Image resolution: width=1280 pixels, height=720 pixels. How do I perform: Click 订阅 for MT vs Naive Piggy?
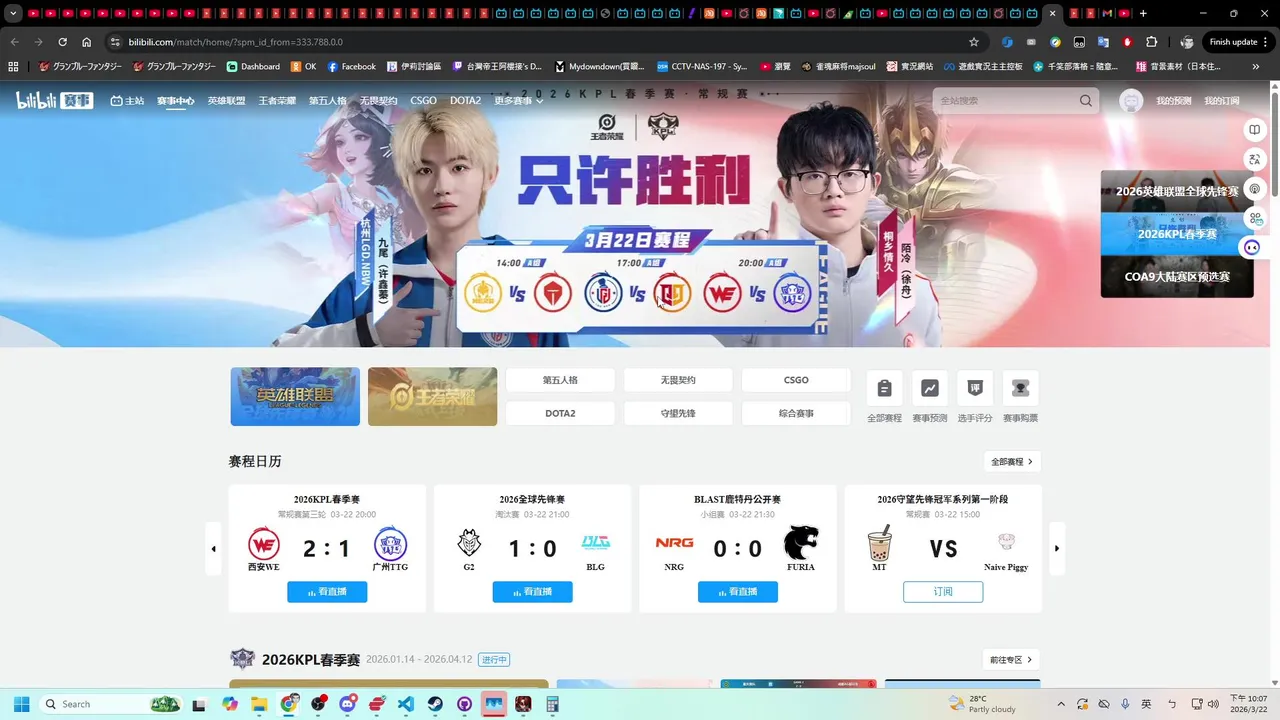[943, 592]
